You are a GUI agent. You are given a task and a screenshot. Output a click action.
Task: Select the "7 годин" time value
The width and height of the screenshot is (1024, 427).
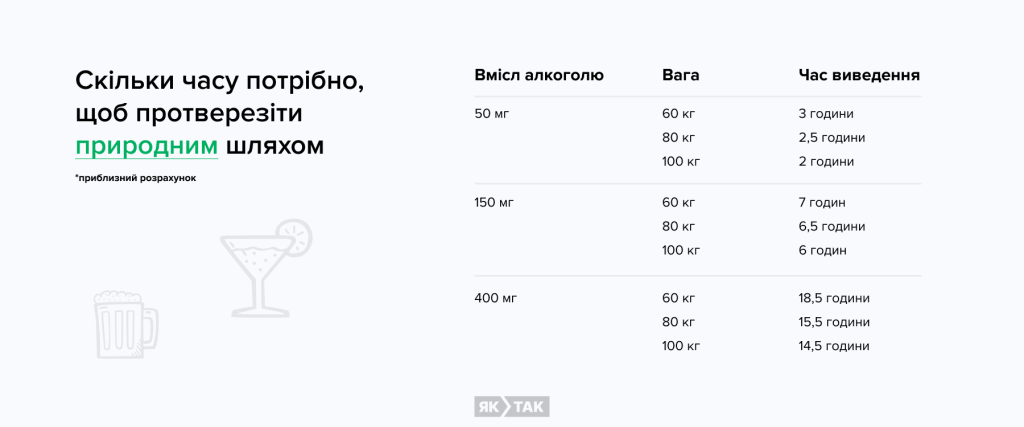[822, 202]
